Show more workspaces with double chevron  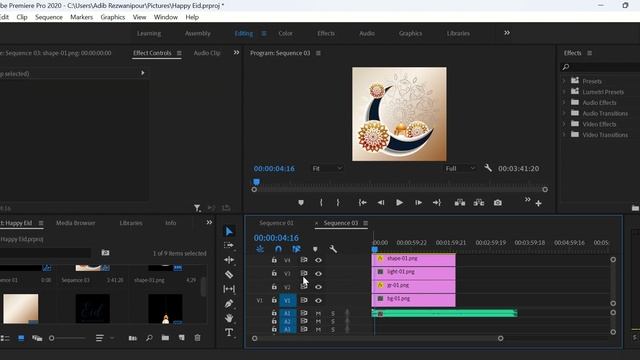[x=507, y=33]
